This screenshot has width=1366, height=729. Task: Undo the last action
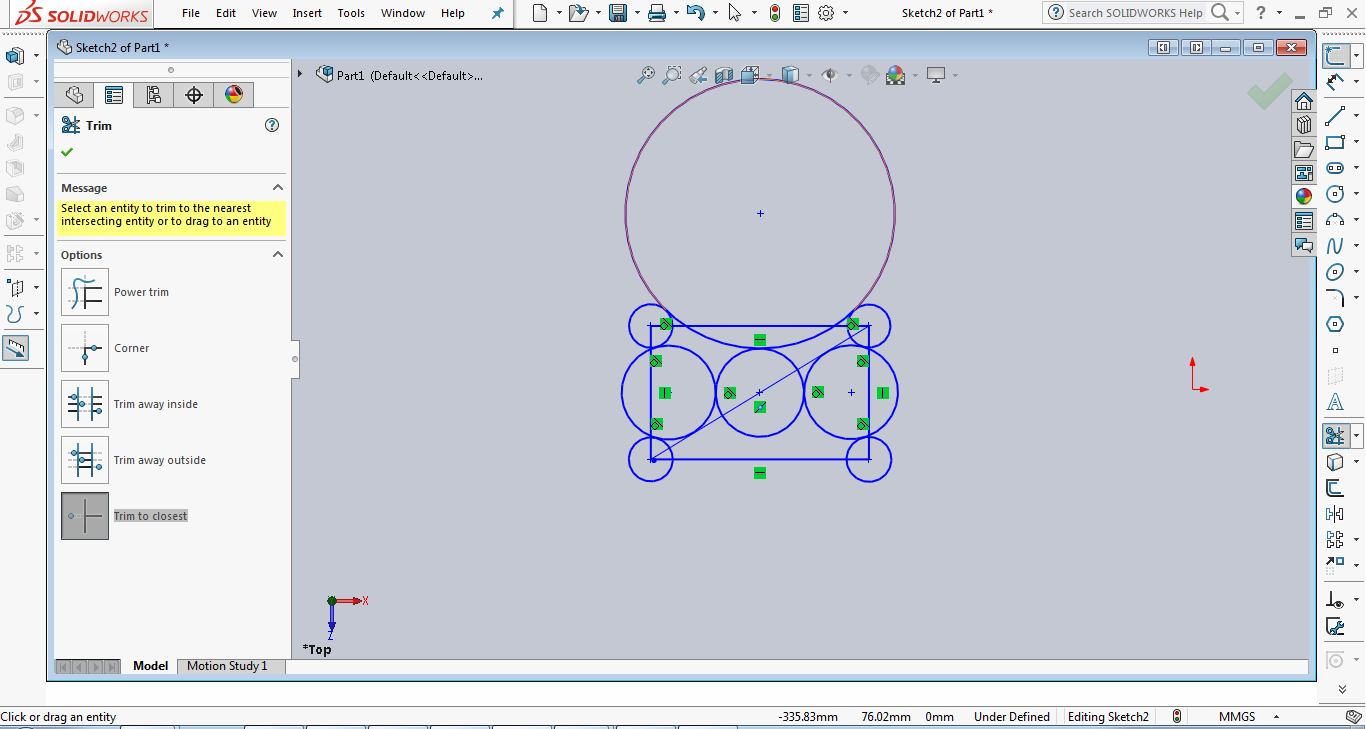coord(696,13)
